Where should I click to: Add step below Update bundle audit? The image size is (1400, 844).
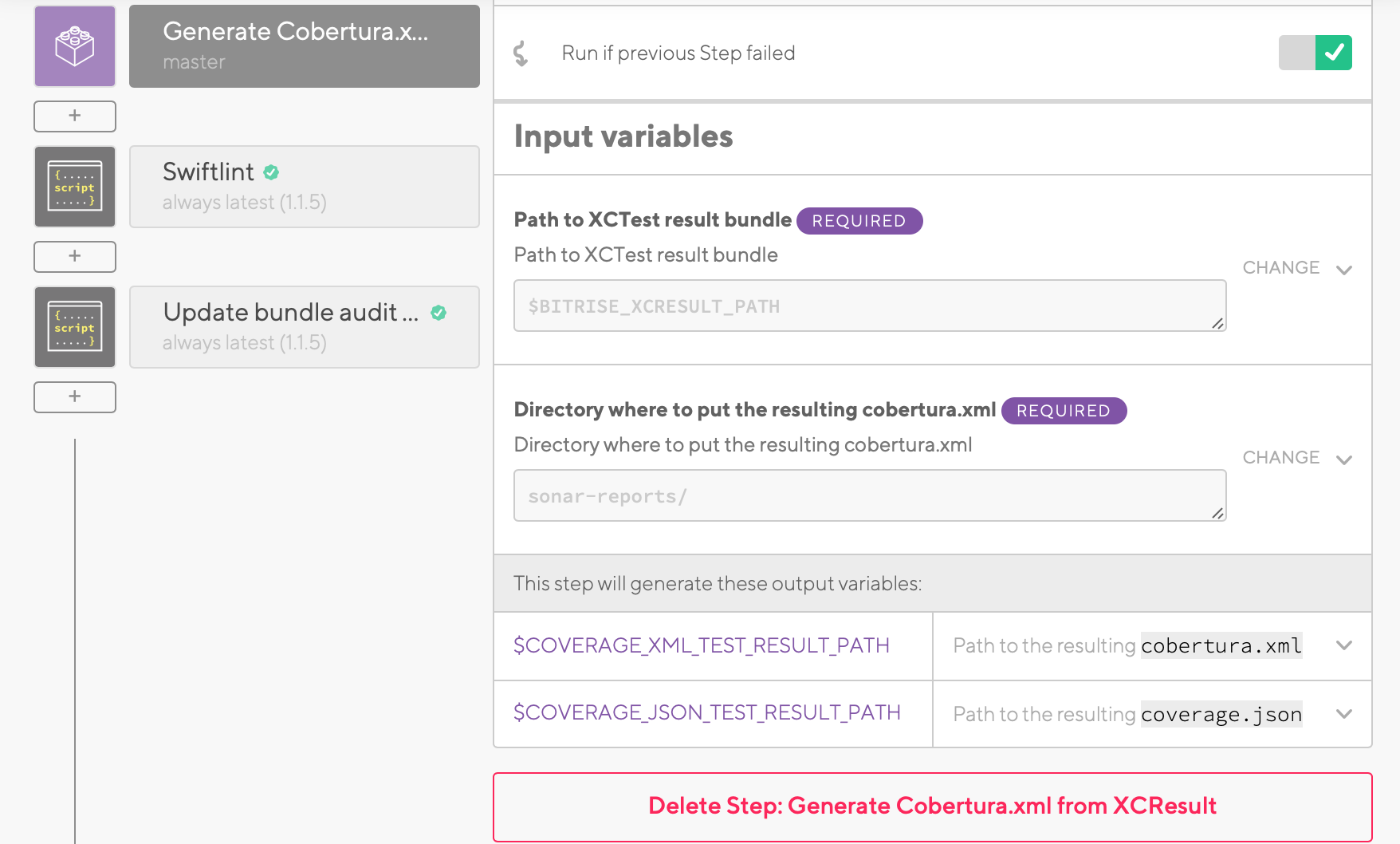click(75, 396)
